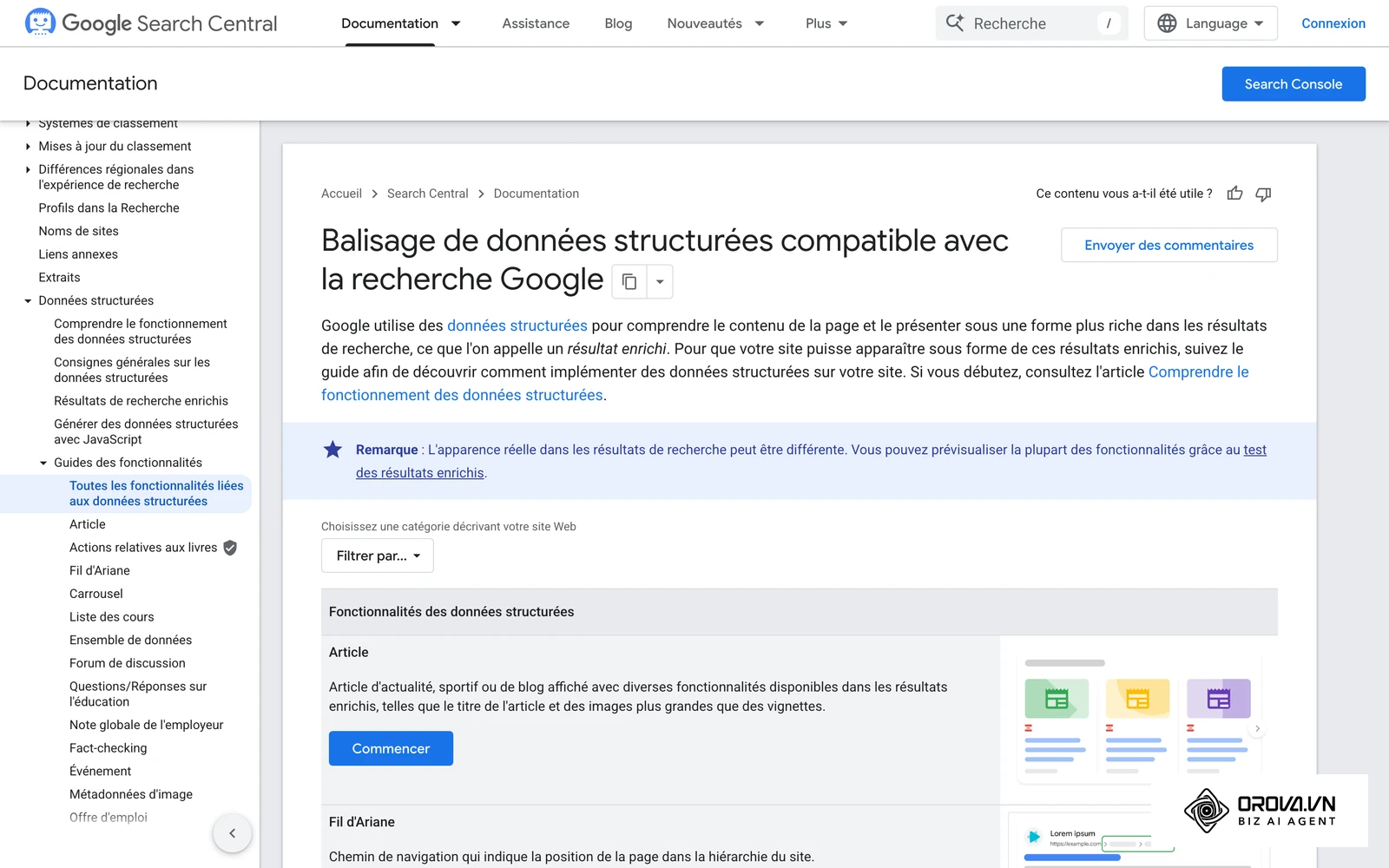Collapse sidebar with the chevron button

point(232,833)
